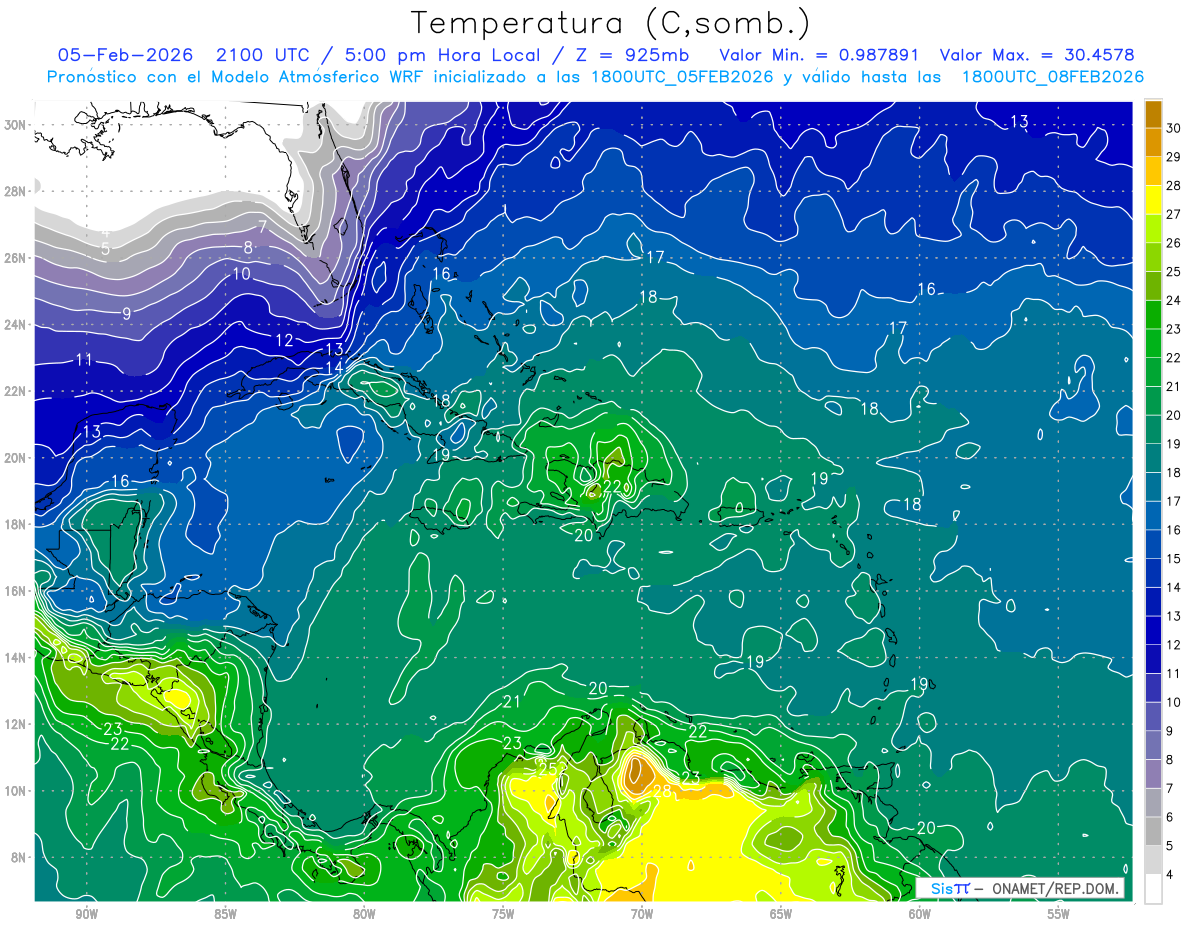Pick the dark orange legend swatch above 30
Screen dimensions: 1200x927
click(1153, 114)
